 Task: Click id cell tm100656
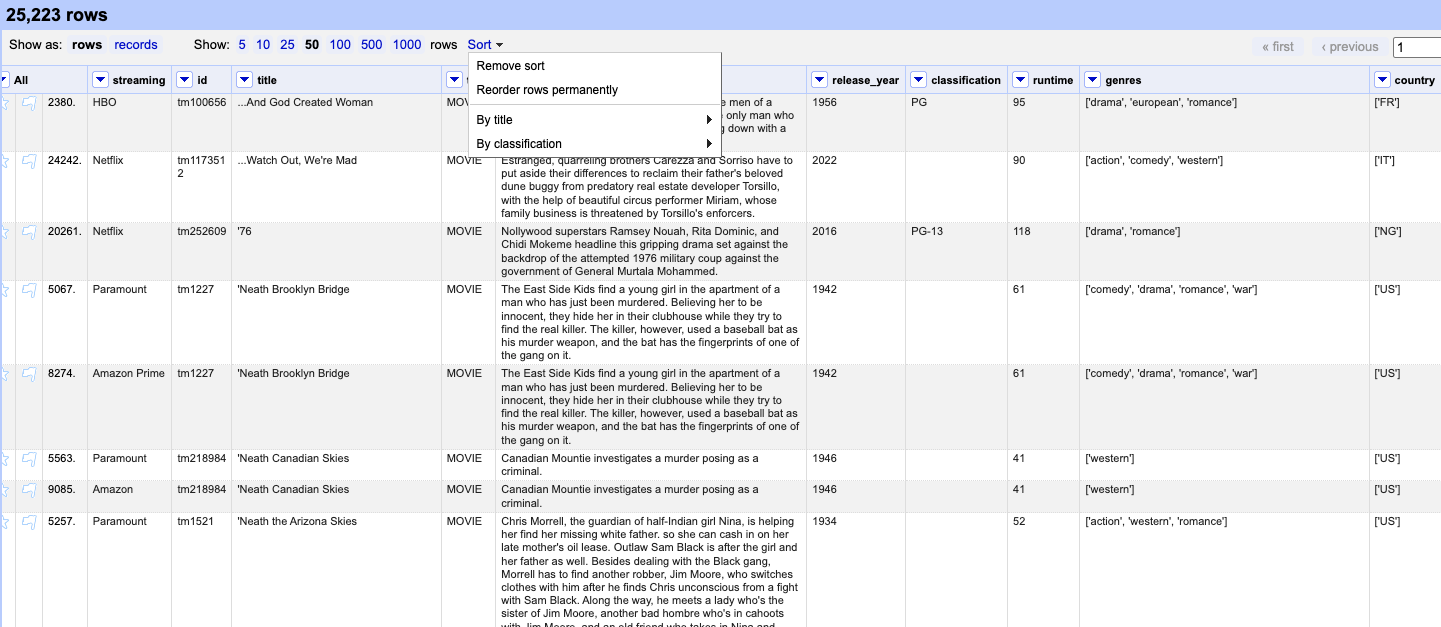point(202,102)
